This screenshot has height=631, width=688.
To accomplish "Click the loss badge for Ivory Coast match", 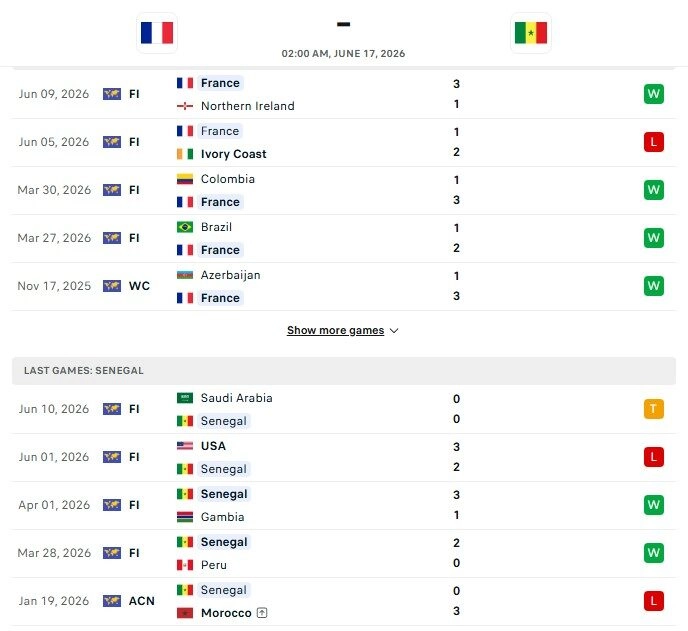I will coord(653,142).
